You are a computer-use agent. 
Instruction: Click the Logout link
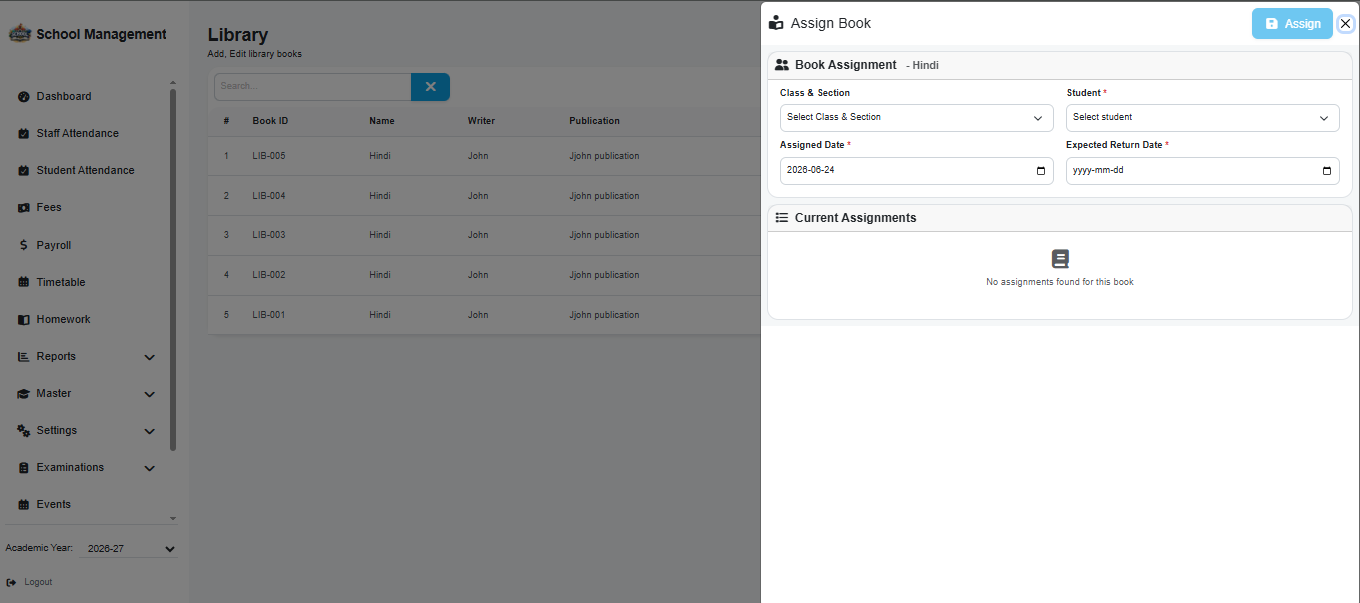point(38,582)
